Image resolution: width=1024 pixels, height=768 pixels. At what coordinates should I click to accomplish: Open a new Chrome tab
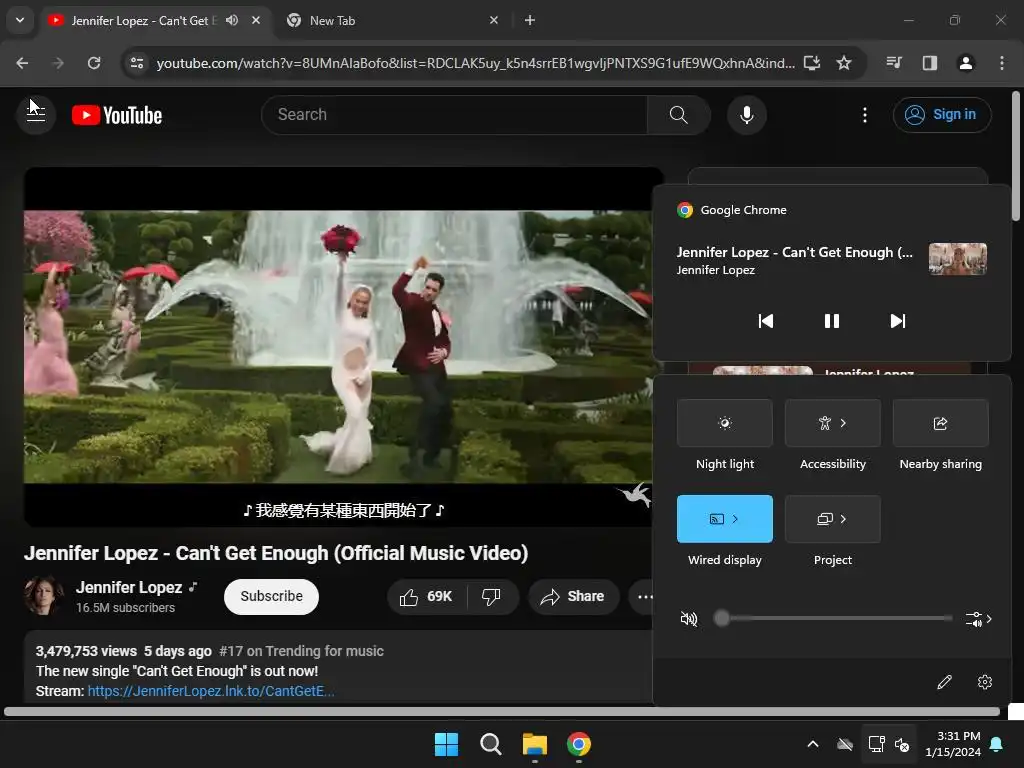(x=530, y=20)
